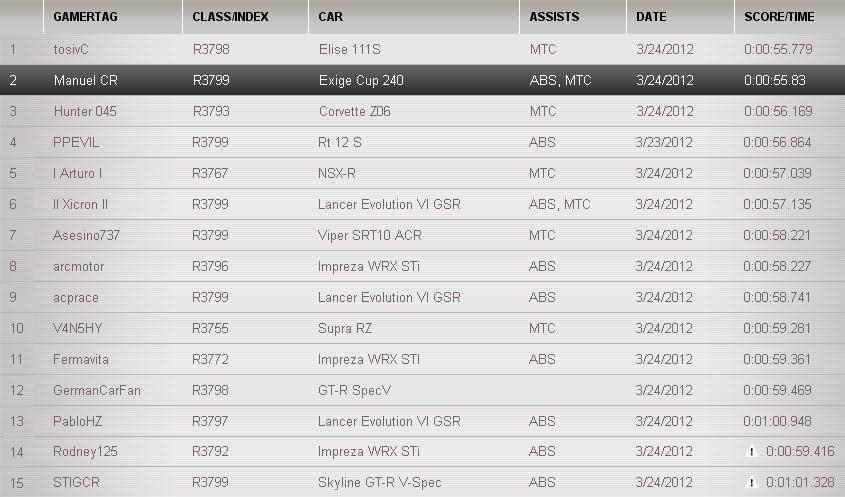Open II Xicron II gamertag

(81, 204)
